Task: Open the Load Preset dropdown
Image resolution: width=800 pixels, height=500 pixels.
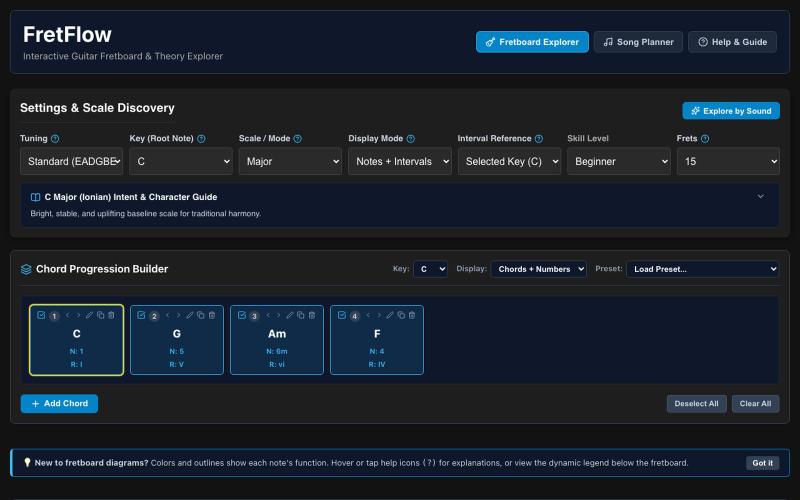Action: coord(703,269)
